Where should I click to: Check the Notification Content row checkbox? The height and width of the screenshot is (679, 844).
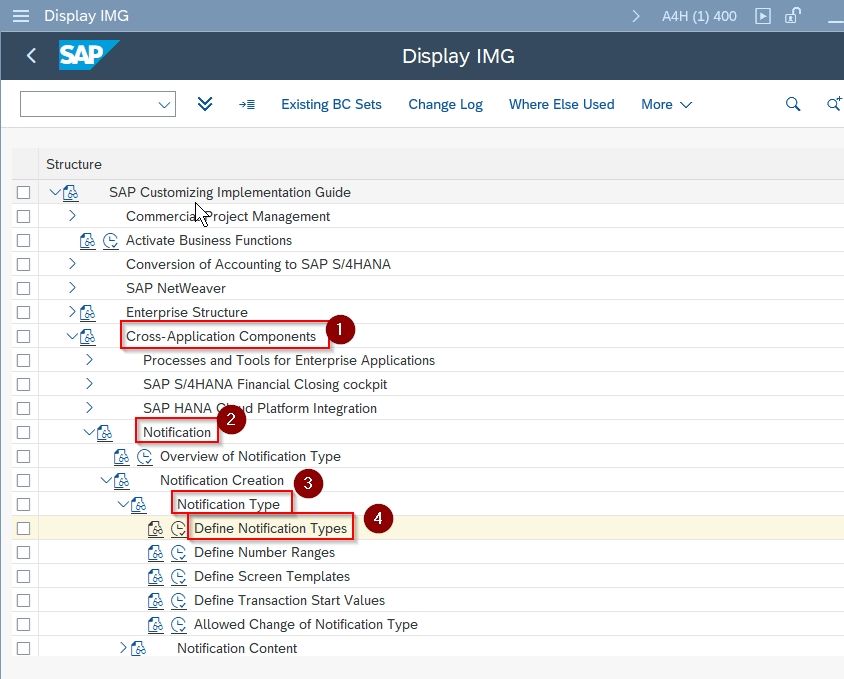click(23, 648)
